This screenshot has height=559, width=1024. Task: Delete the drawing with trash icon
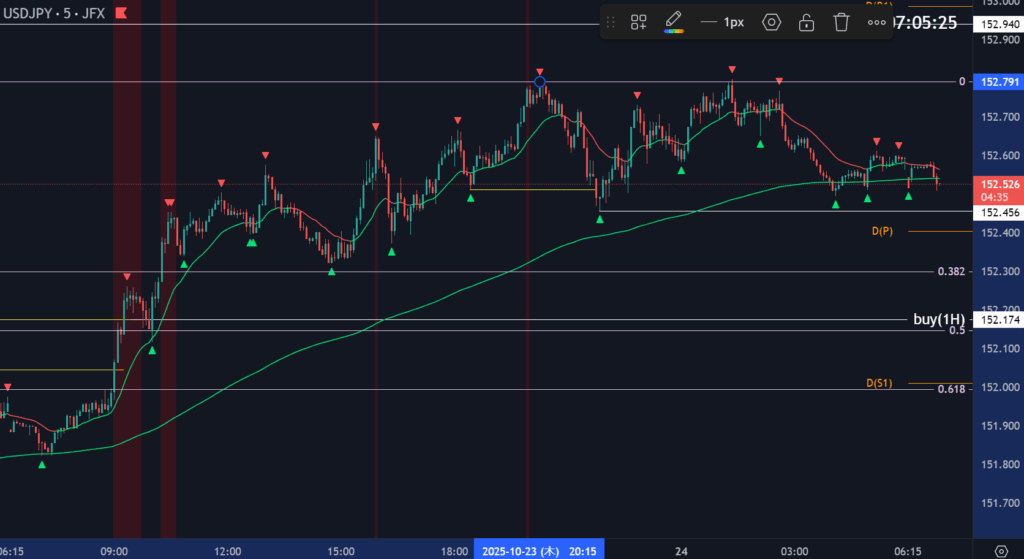(x=842, y=22)
